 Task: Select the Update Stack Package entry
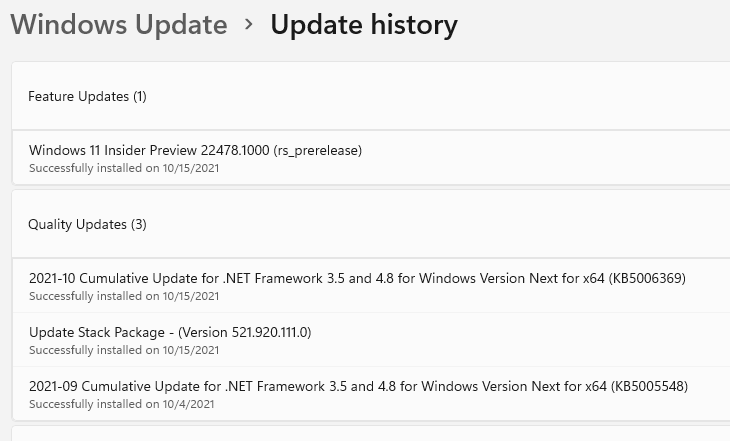371,340
